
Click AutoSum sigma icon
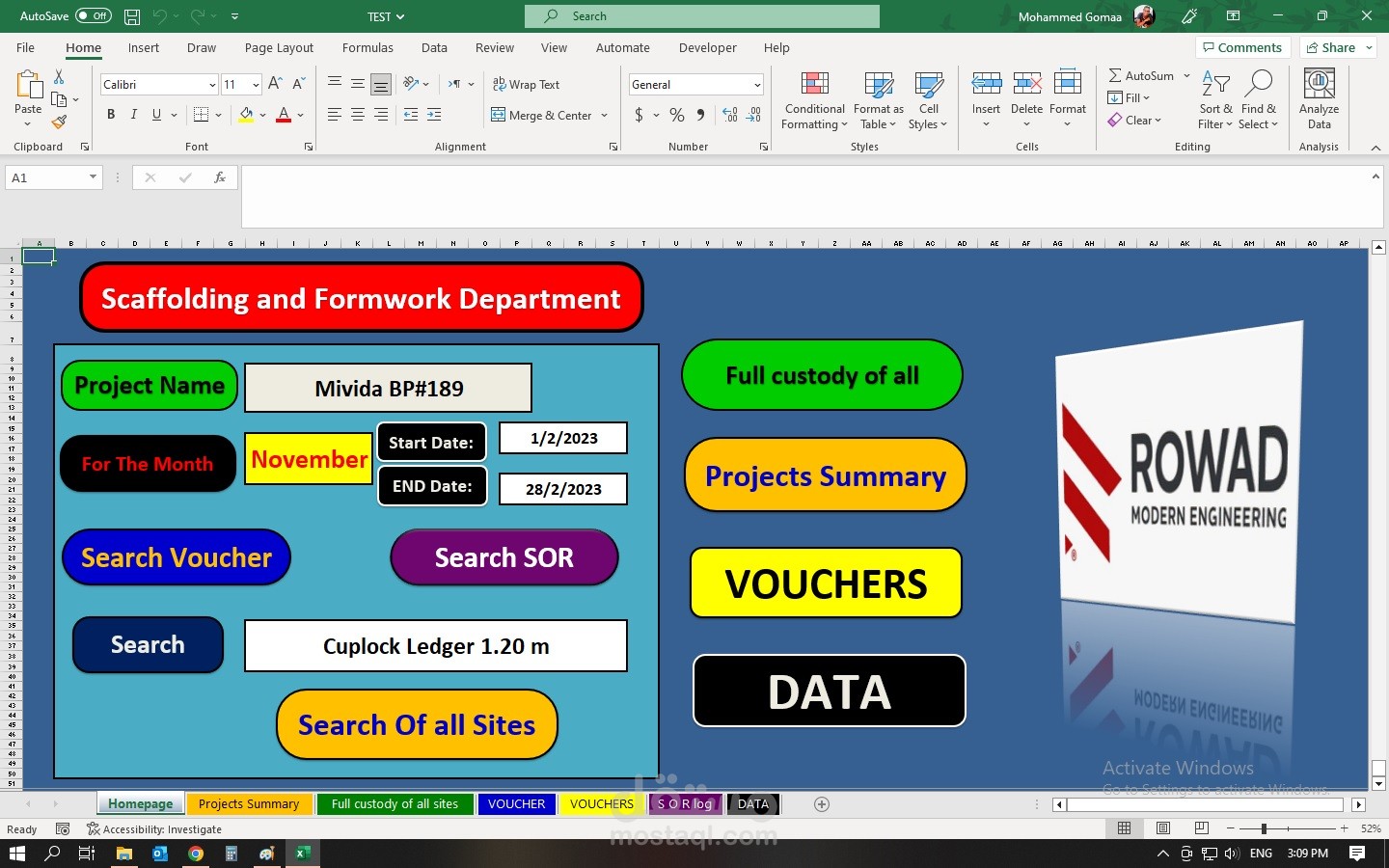[1115, 75]
